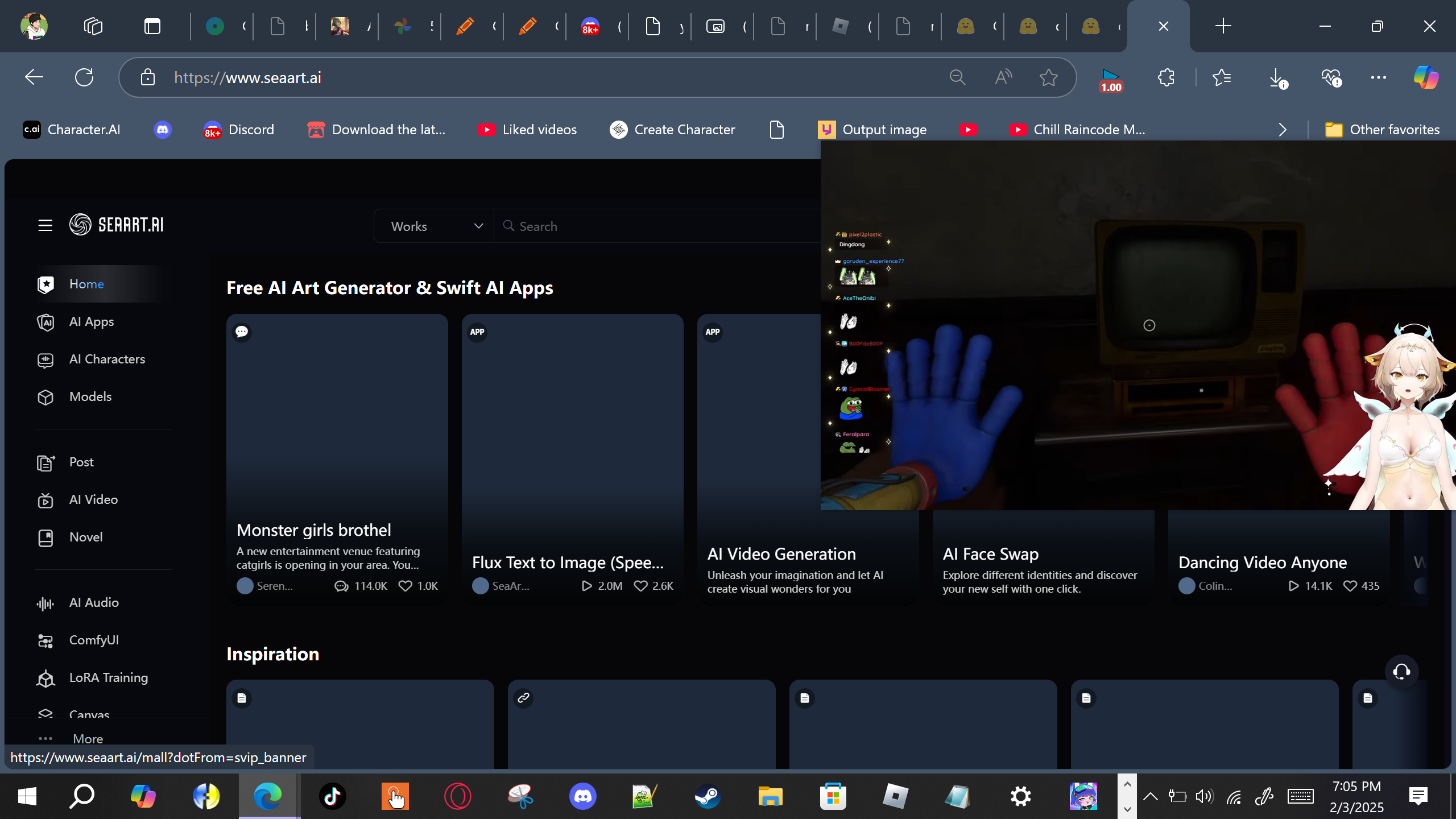The height and width of the screenshot is (819, 1456).
Task: Open the SeaArt hamburger menu
Action: [x=45, y=225]
